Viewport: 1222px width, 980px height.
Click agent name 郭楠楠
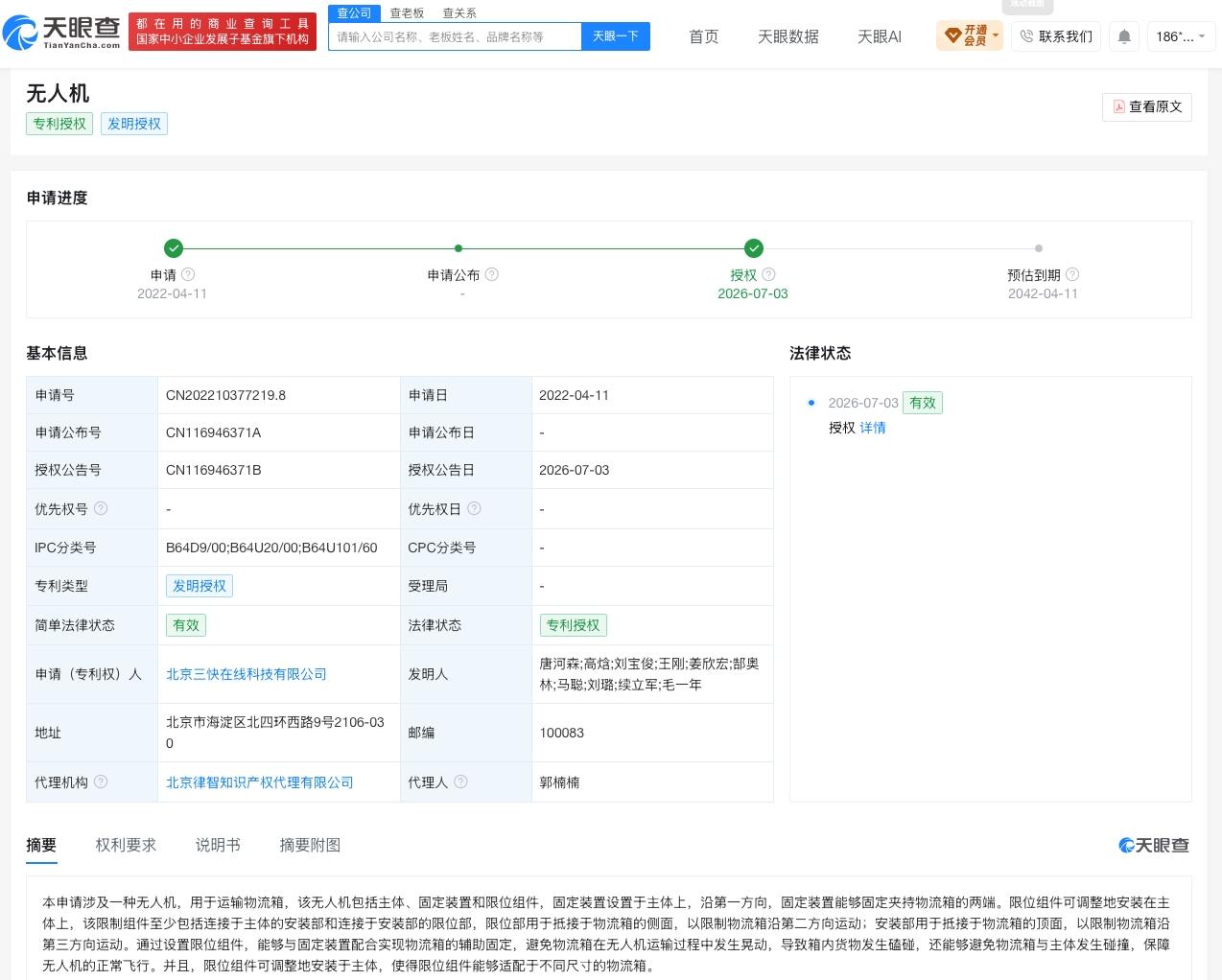559,782
